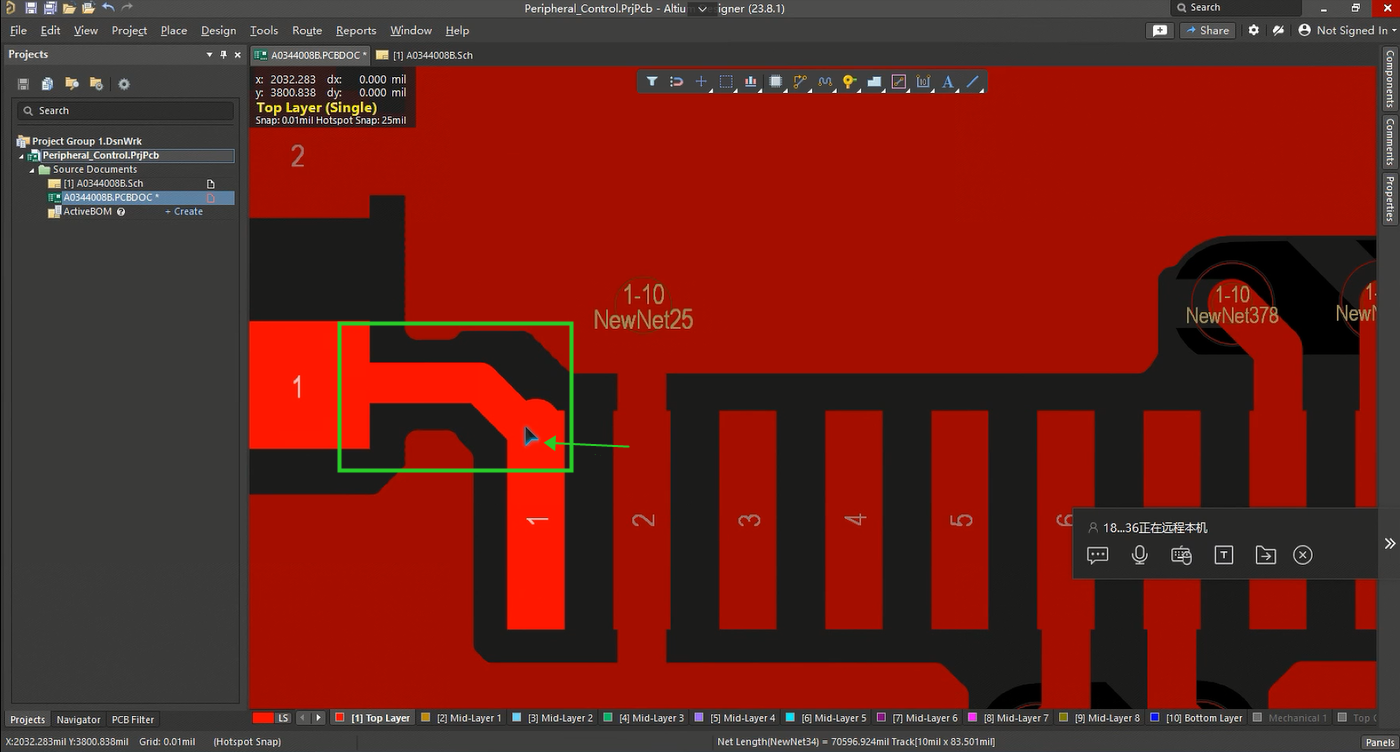Viewport: 1400px width, 752px height.
Task: Open the Projects panel dropdown arrow
Action: pyautogui.click(x=209, y=55)
